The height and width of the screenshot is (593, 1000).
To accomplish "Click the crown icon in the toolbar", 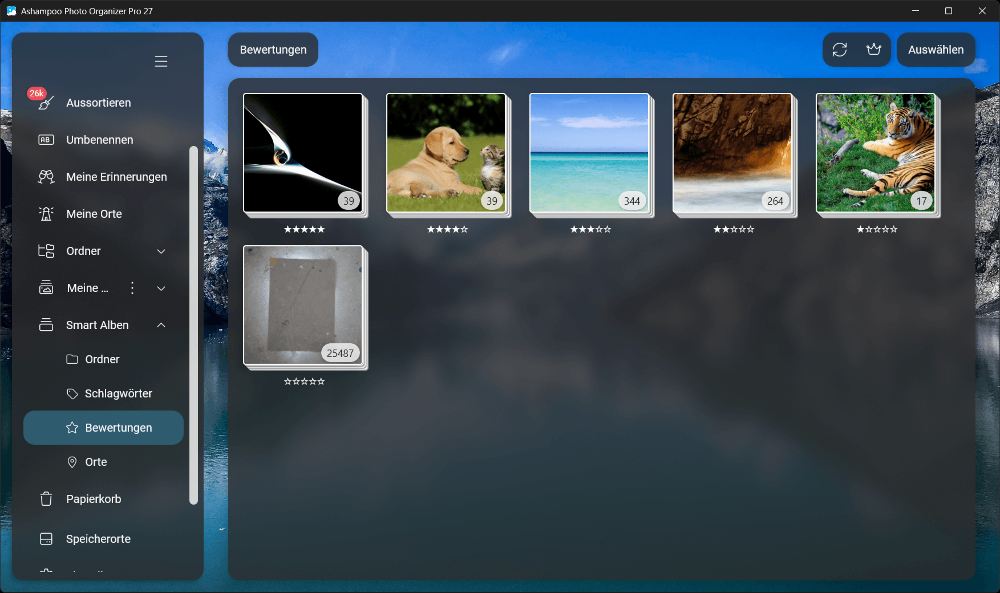I will 874,50.
